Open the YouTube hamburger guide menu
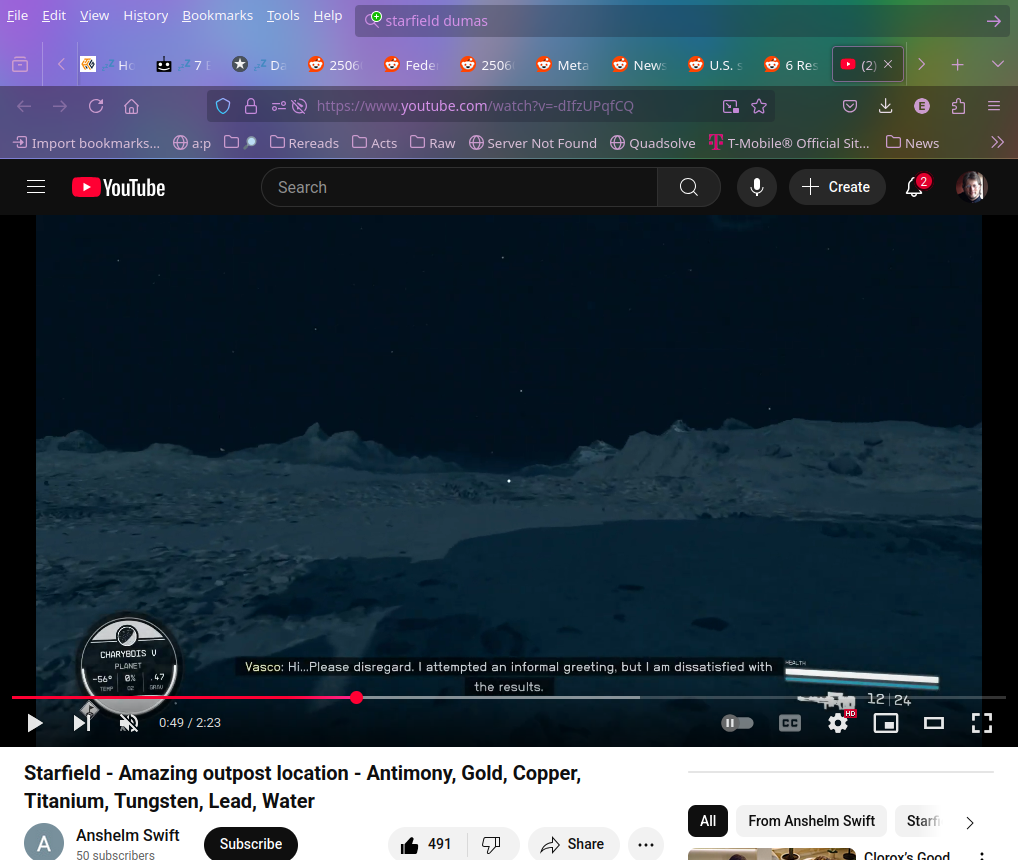This screenshot has height=860, width=1018. [x=36, y=187]
